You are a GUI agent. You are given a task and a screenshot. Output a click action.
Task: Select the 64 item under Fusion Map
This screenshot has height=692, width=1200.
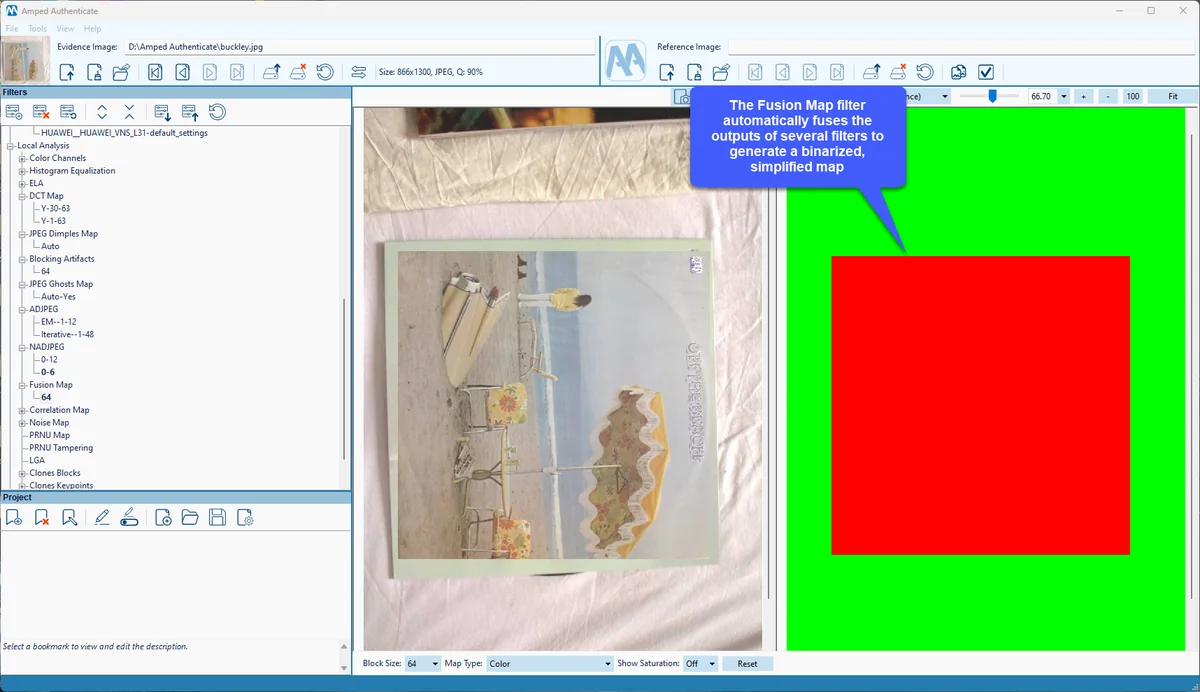(46, 397)
